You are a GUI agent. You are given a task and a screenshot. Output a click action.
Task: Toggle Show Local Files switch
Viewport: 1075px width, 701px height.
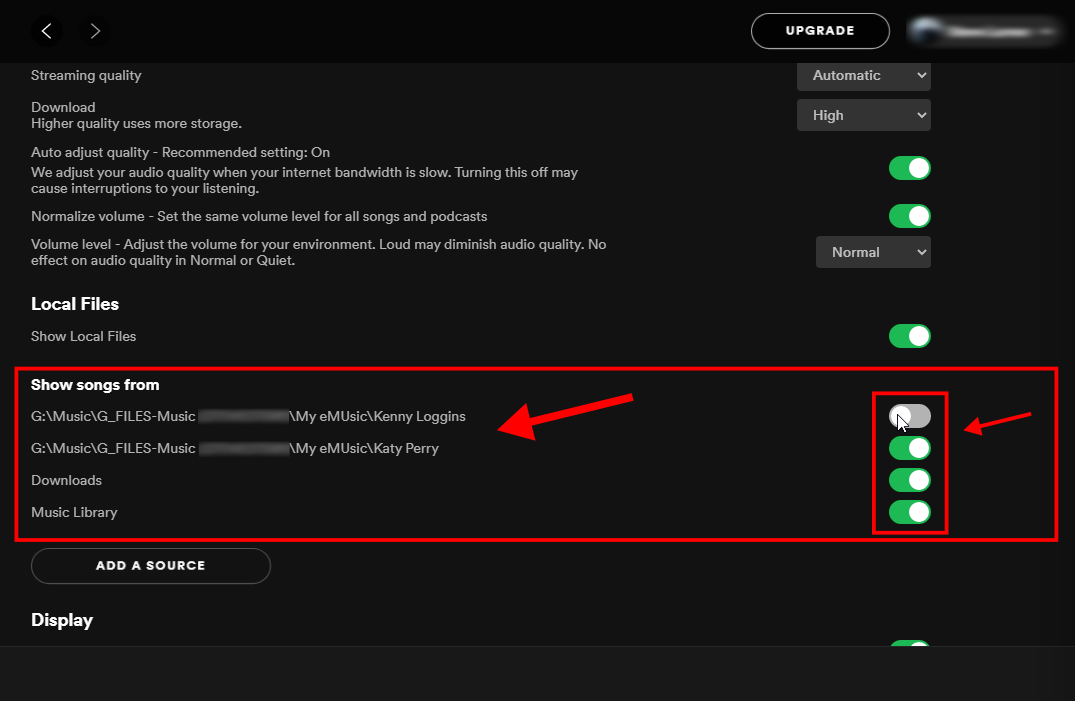pos(909,336)
